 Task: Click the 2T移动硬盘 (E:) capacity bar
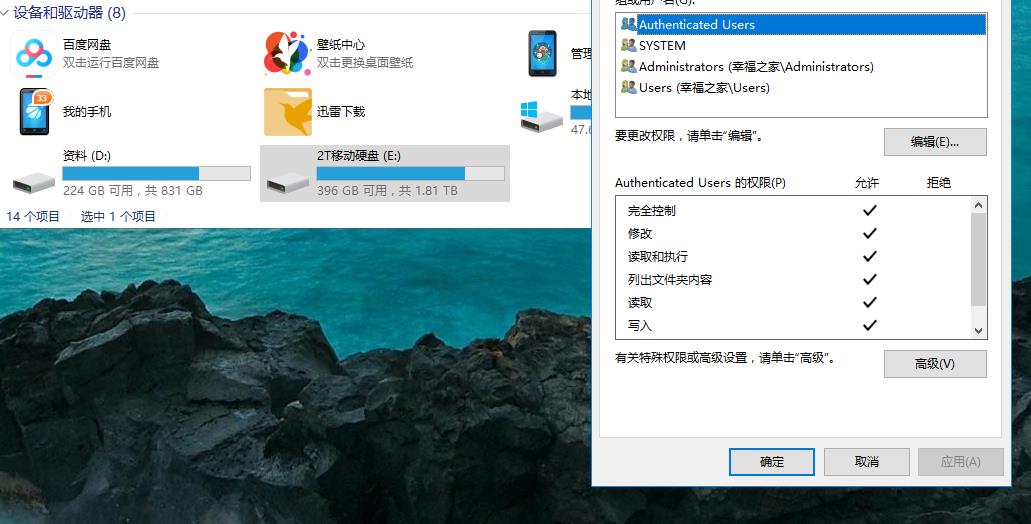(x=410, y=173)
